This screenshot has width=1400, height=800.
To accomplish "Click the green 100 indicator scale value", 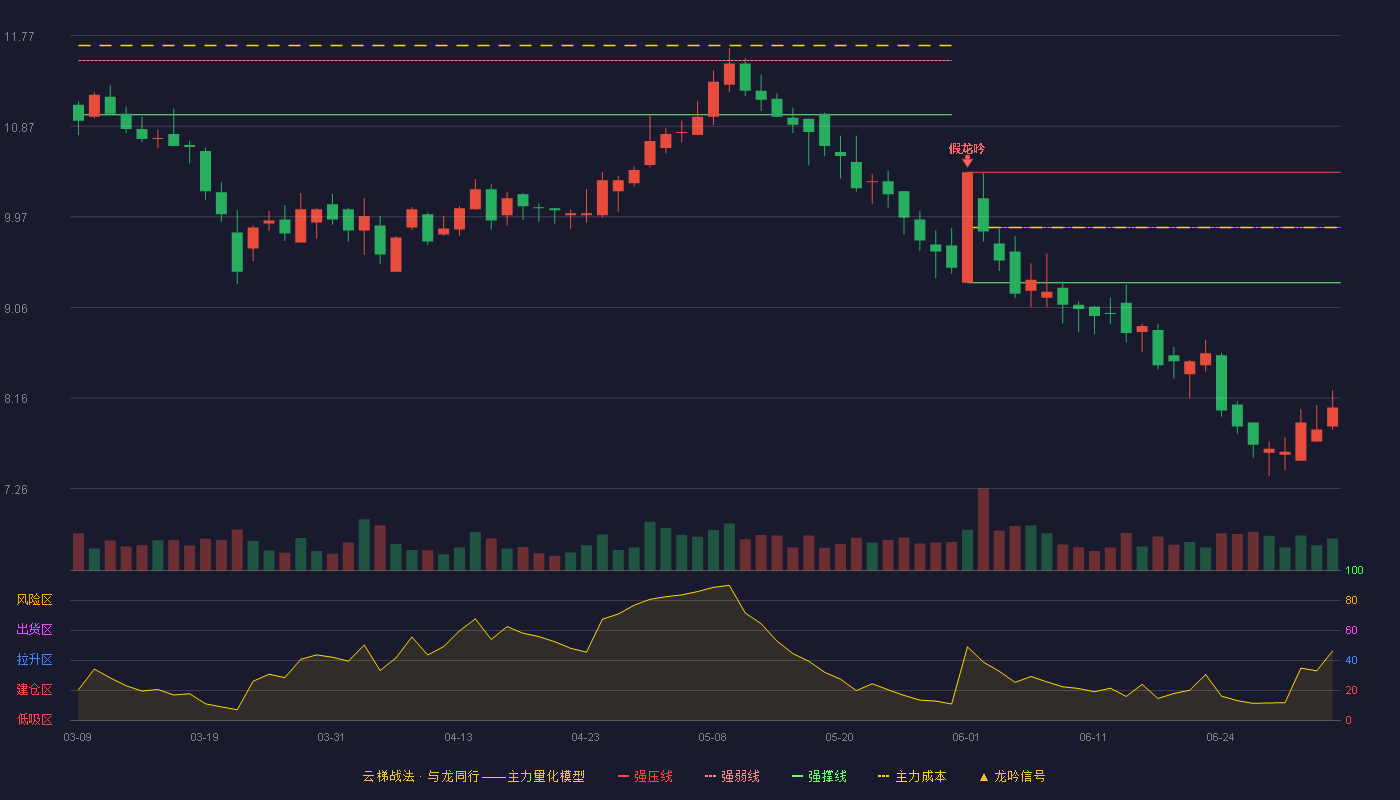I will 1354,571.
